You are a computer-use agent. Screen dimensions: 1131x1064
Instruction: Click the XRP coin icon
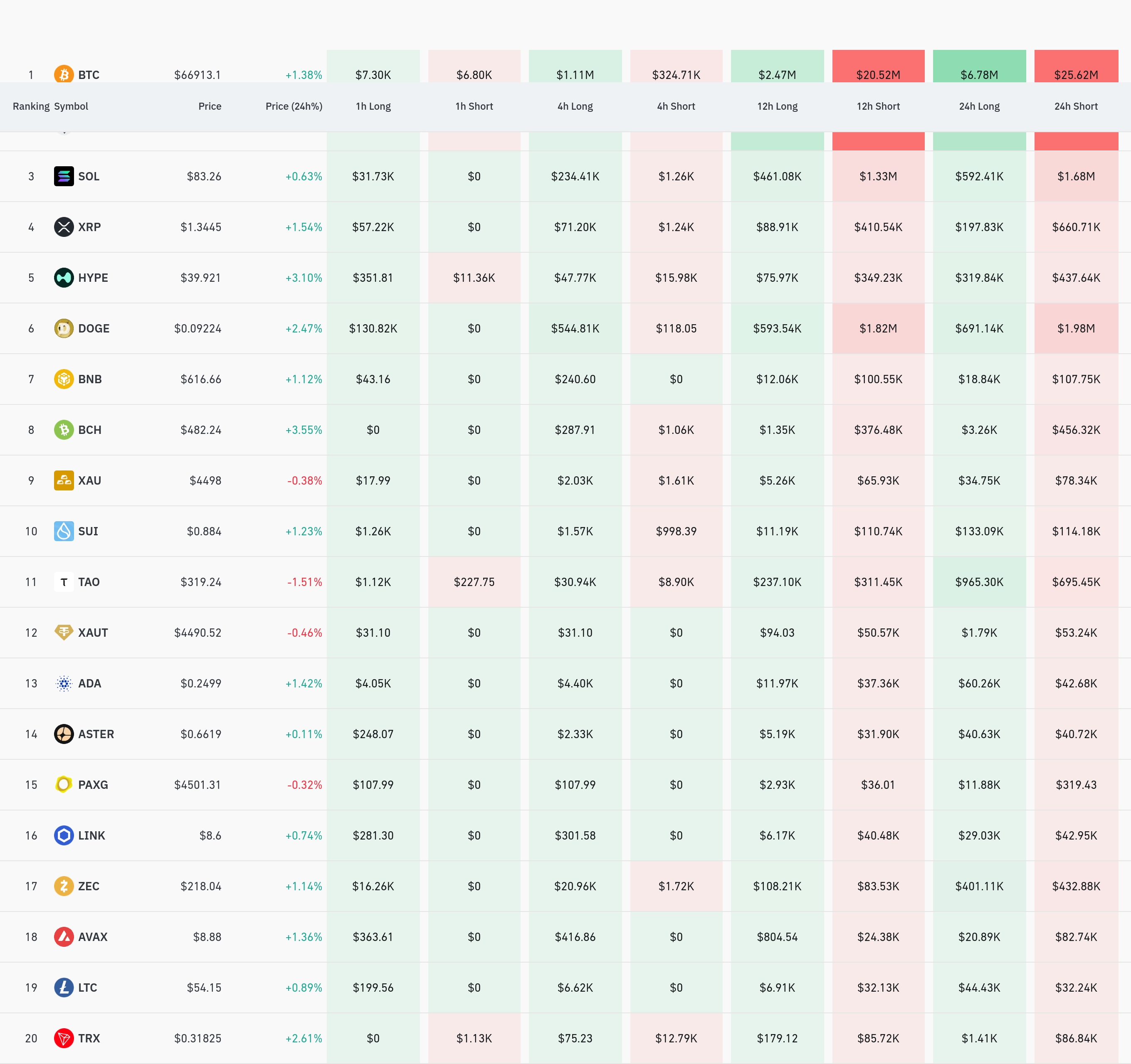tap(64, 227)
